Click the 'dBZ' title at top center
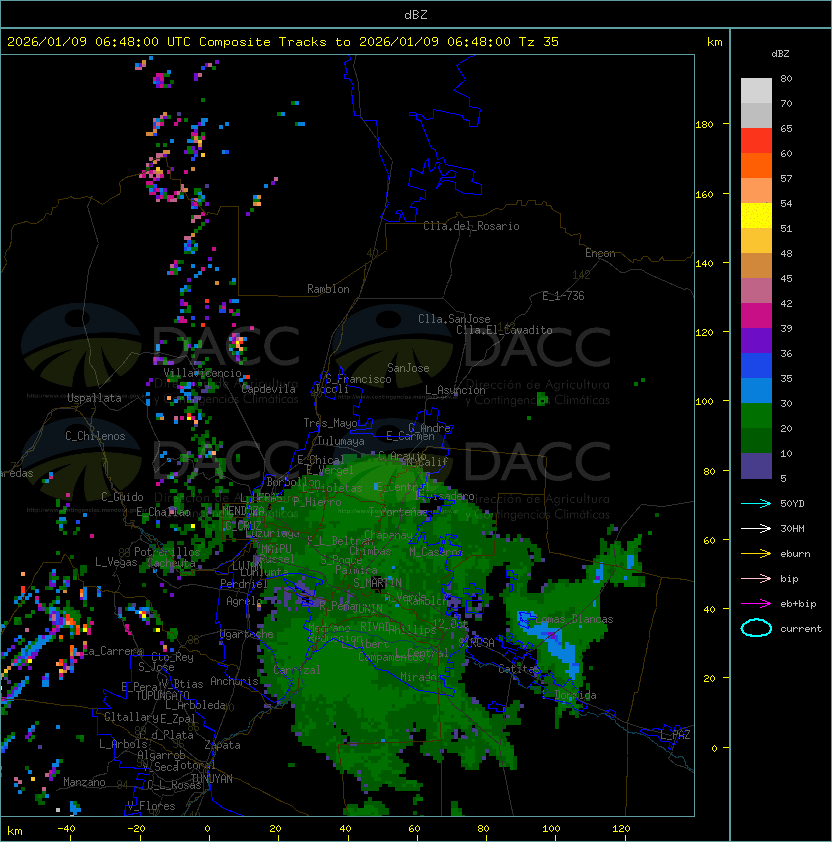This screenshot has height=842, width=832. (416, 15)
